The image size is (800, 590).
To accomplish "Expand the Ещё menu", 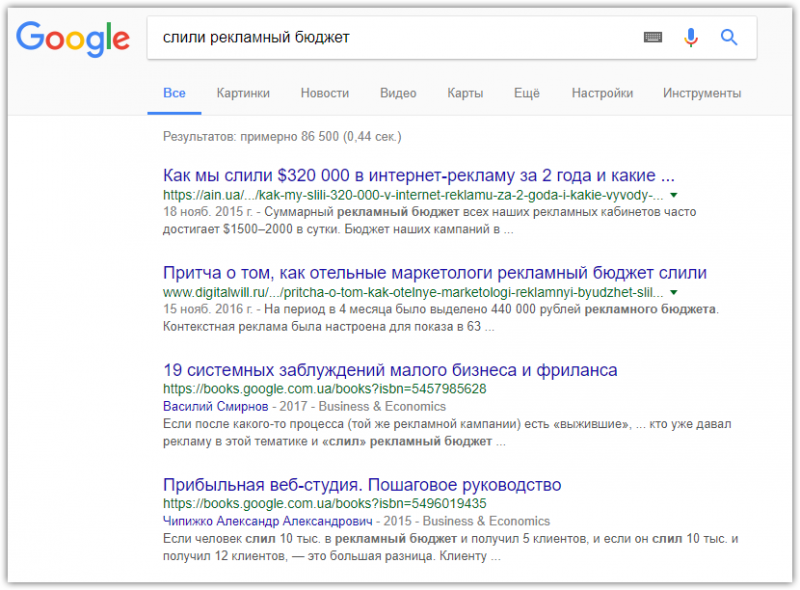I will tap(527, 93).
